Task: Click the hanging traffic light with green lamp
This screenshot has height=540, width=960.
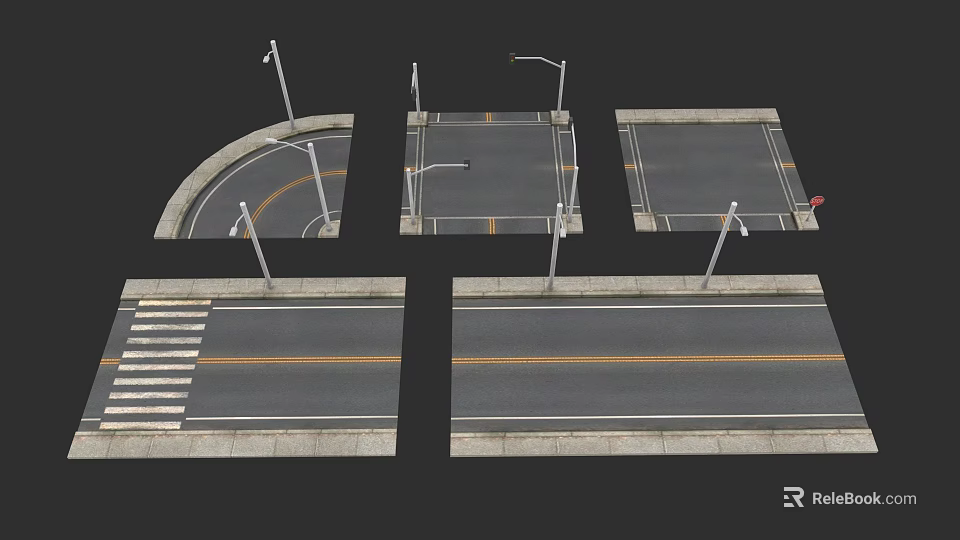Action: click(512, 58)
